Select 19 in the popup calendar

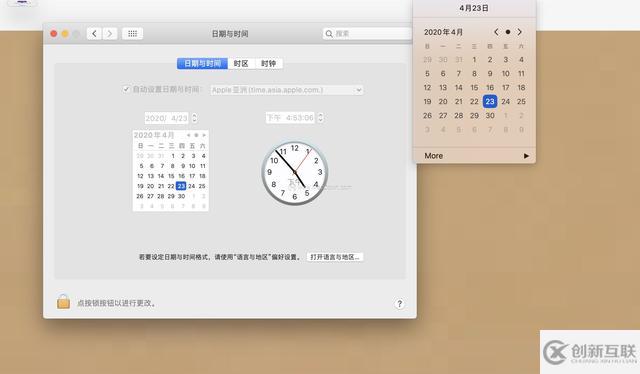point(427,101)
